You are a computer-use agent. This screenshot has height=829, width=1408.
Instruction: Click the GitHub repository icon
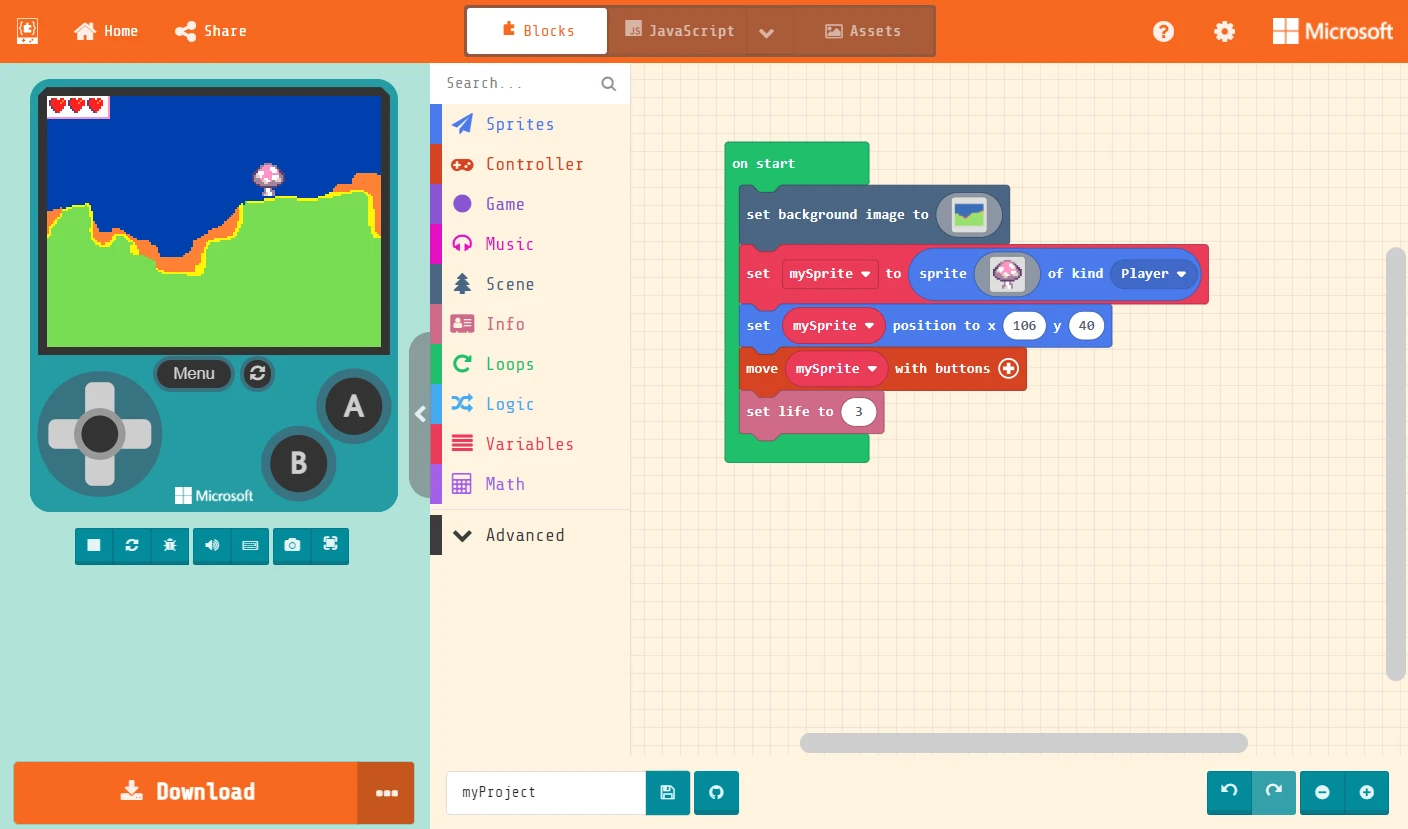[716, 792]
